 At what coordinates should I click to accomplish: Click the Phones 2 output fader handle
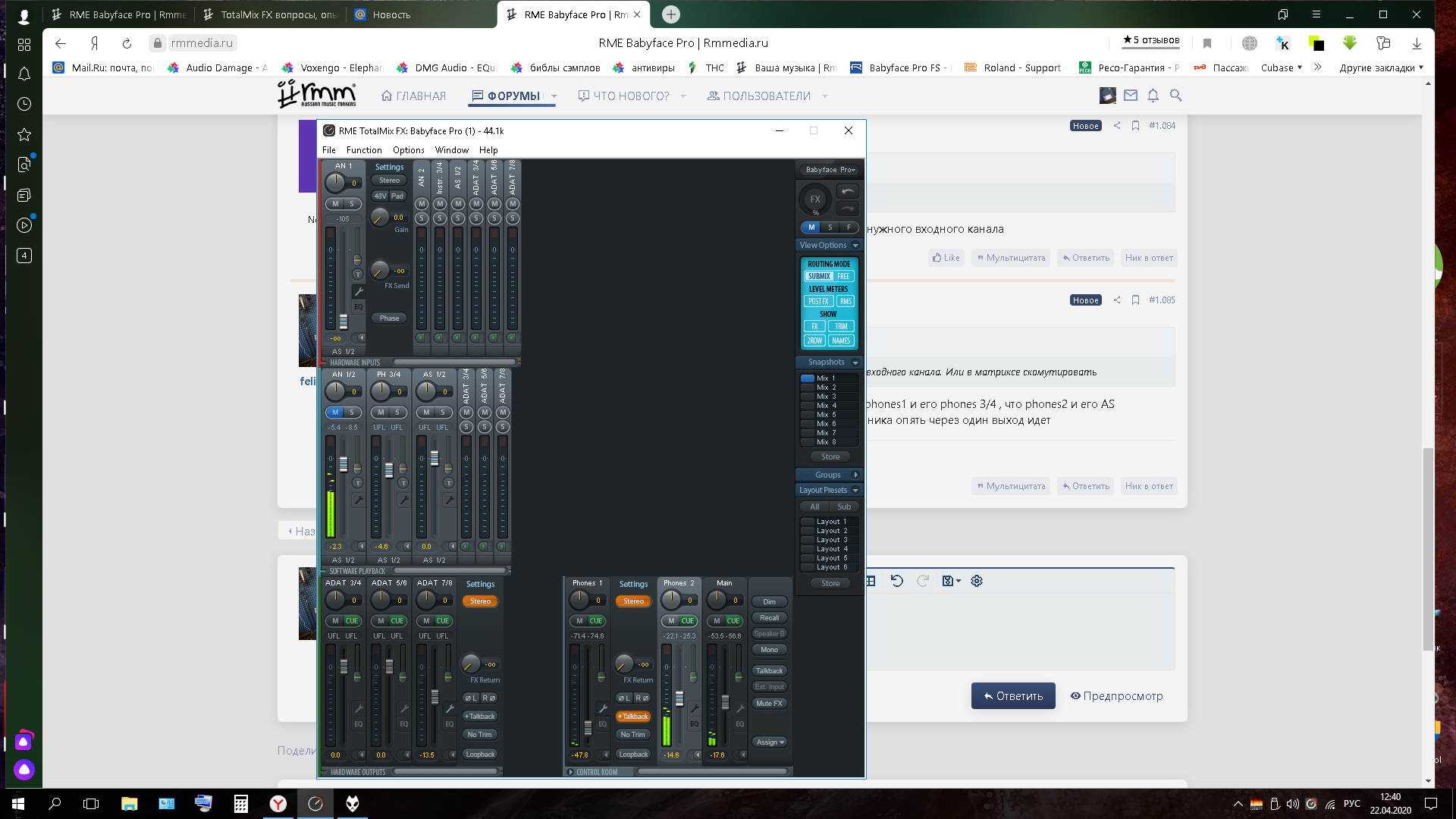pos(679,698)
